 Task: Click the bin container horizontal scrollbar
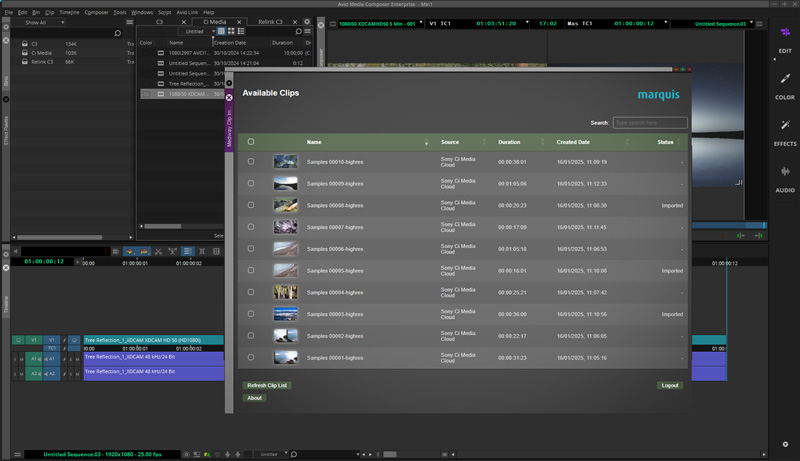pos(60,237)
